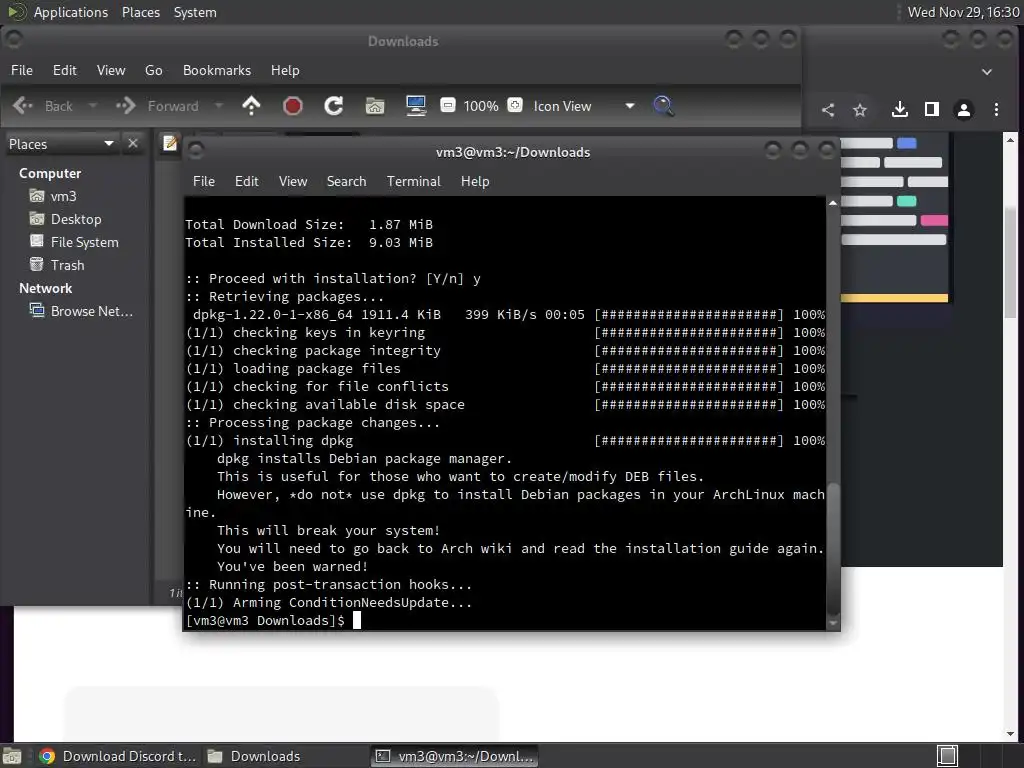Open the file manager Help menu
This screenshot has height=768, width=1024.
(285, 70)
